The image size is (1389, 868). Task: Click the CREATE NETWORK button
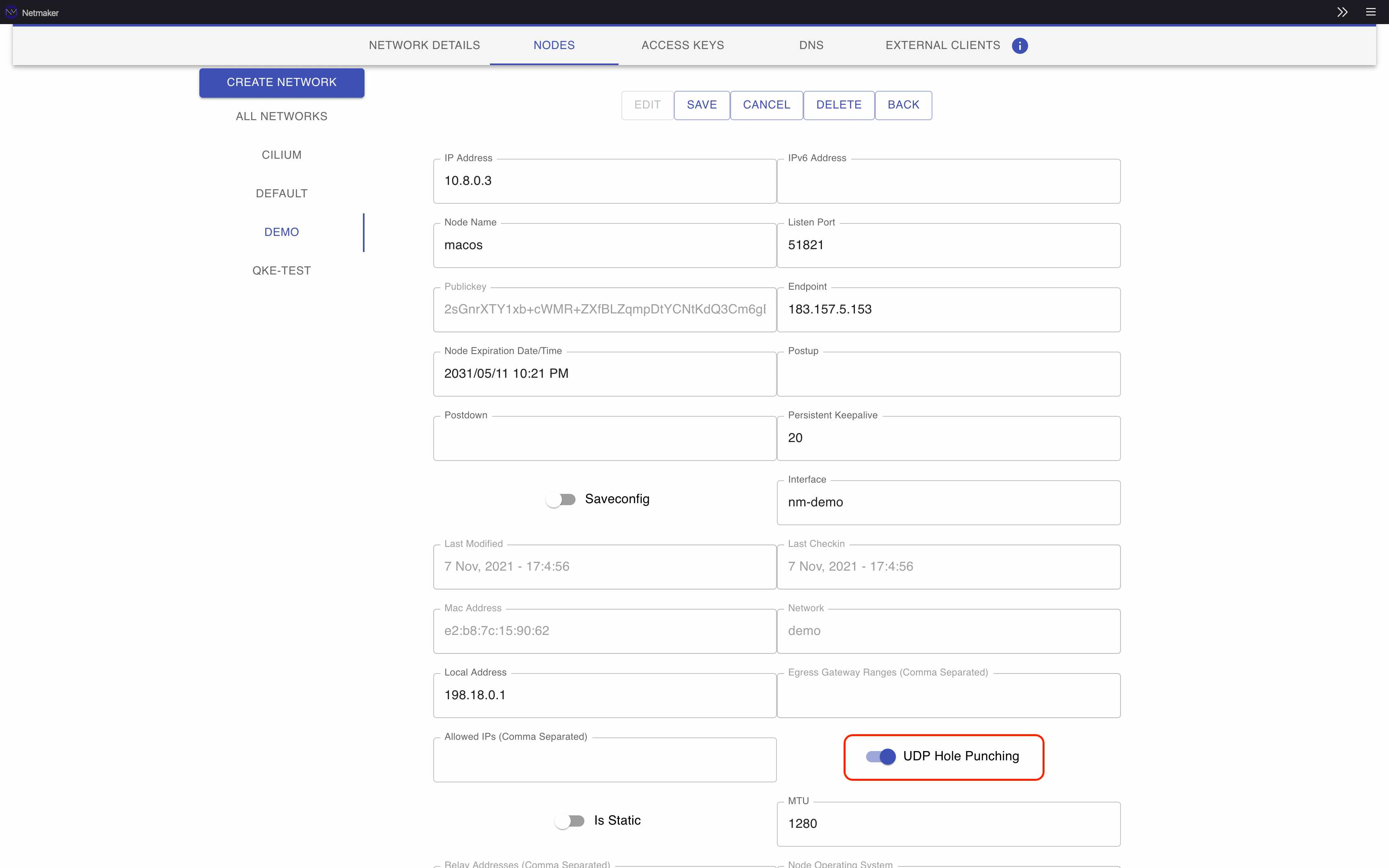pyautogui.click(x=281, y=82)
